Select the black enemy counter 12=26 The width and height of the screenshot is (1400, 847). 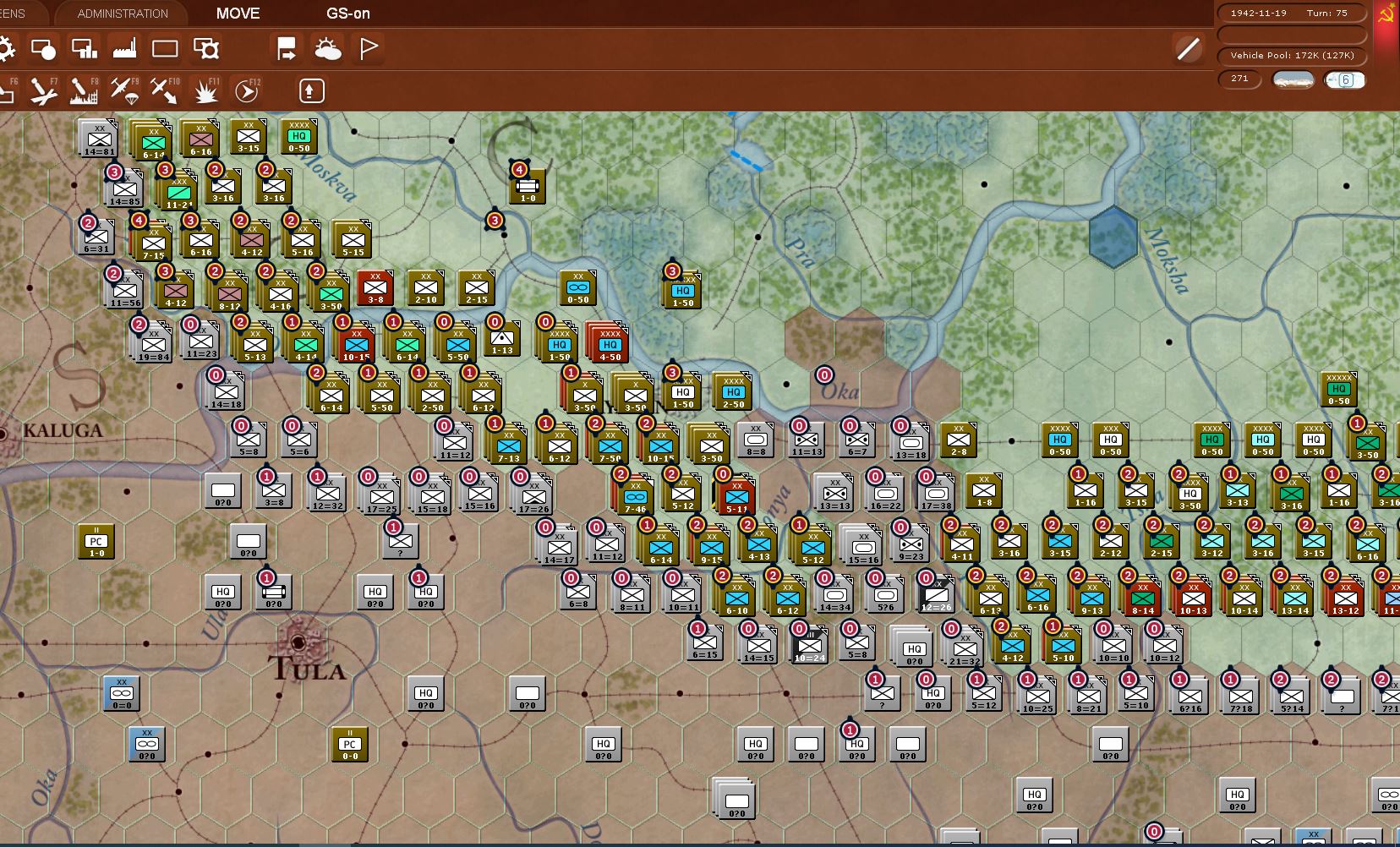[x=936, y=594]
